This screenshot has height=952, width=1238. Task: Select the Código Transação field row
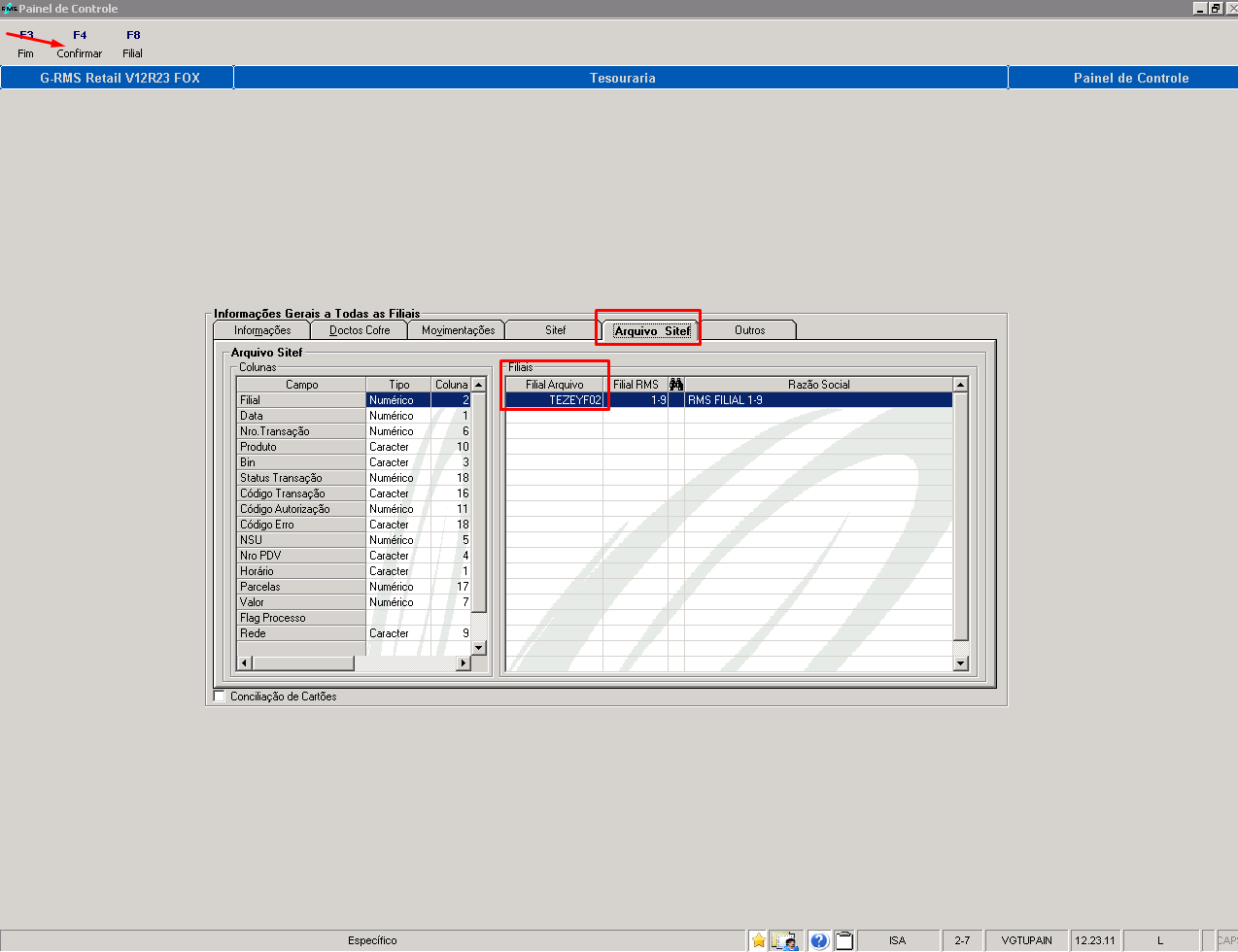[301, 493]
